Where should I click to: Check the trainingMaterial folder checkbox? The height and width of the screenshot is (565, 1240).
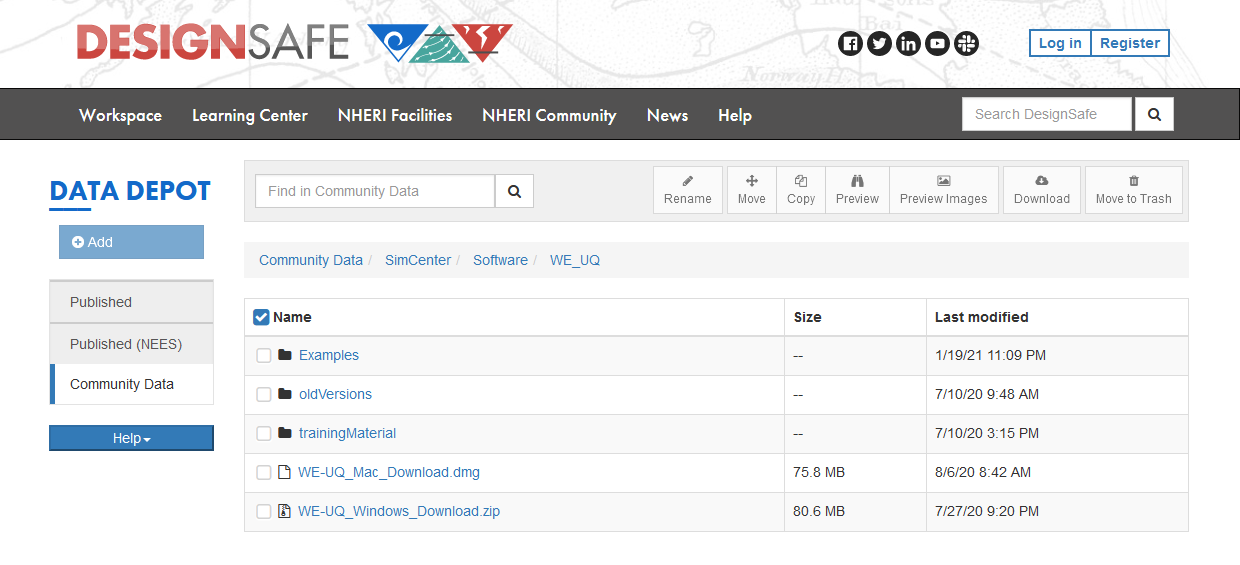(264, 433)
